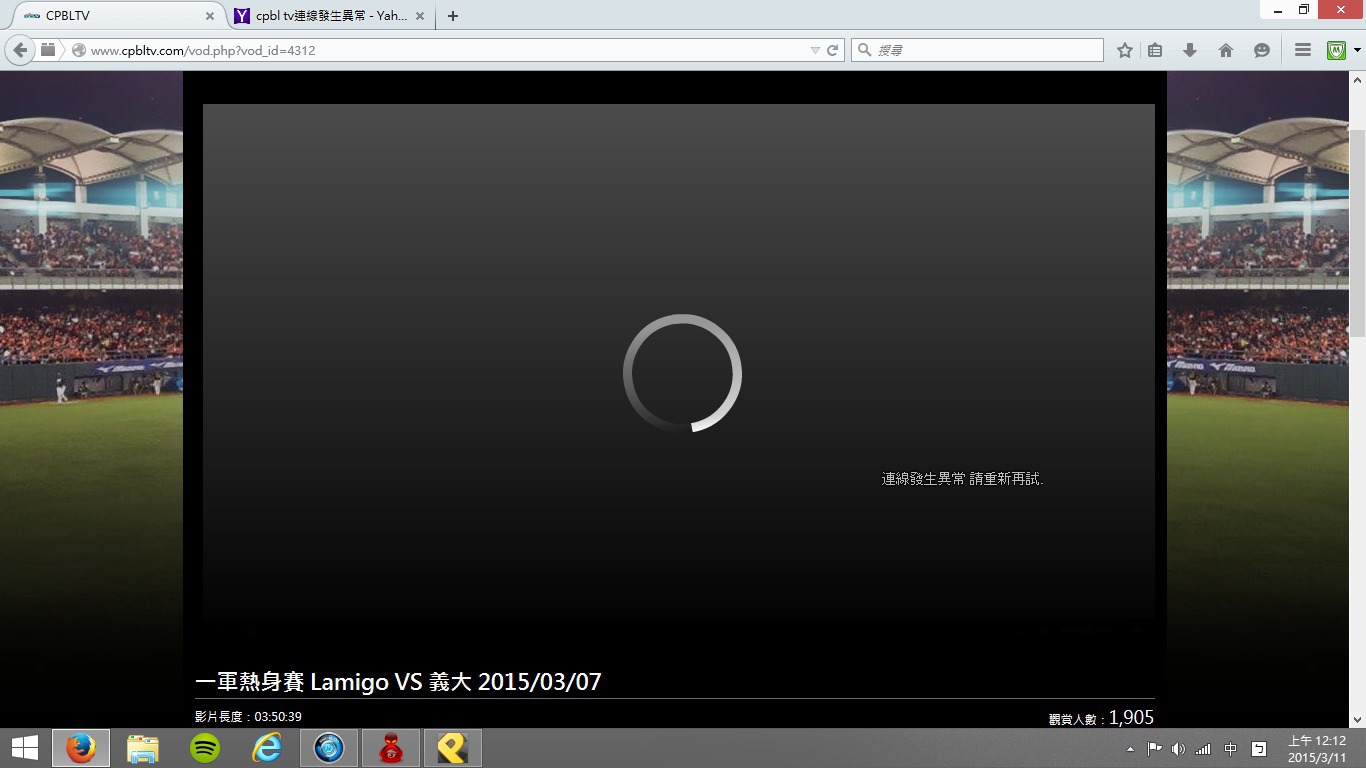Click the magnifier search engine icon
Screen dimensions: 1366x768
[864, 50]
